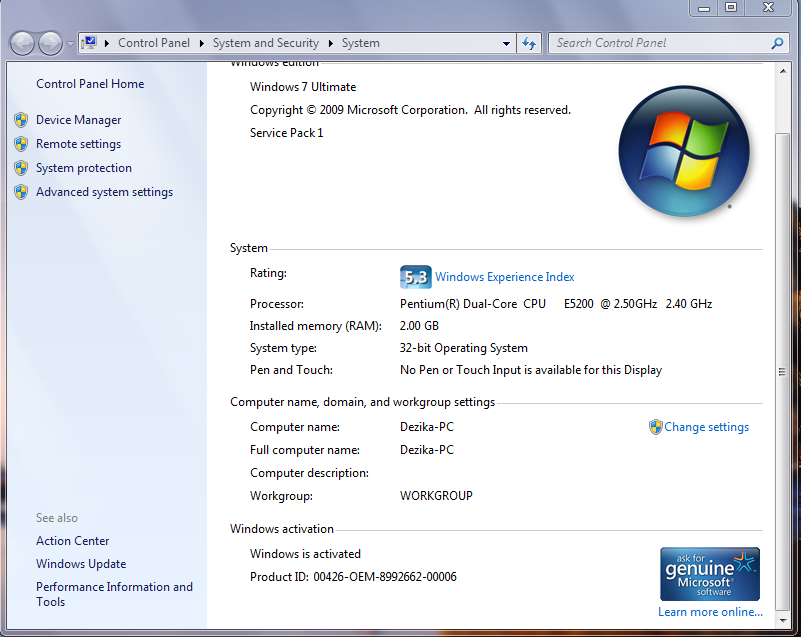The image size is (801, 637).
Task: Click the search magnifier icon
Action: (x=777, y=43)
